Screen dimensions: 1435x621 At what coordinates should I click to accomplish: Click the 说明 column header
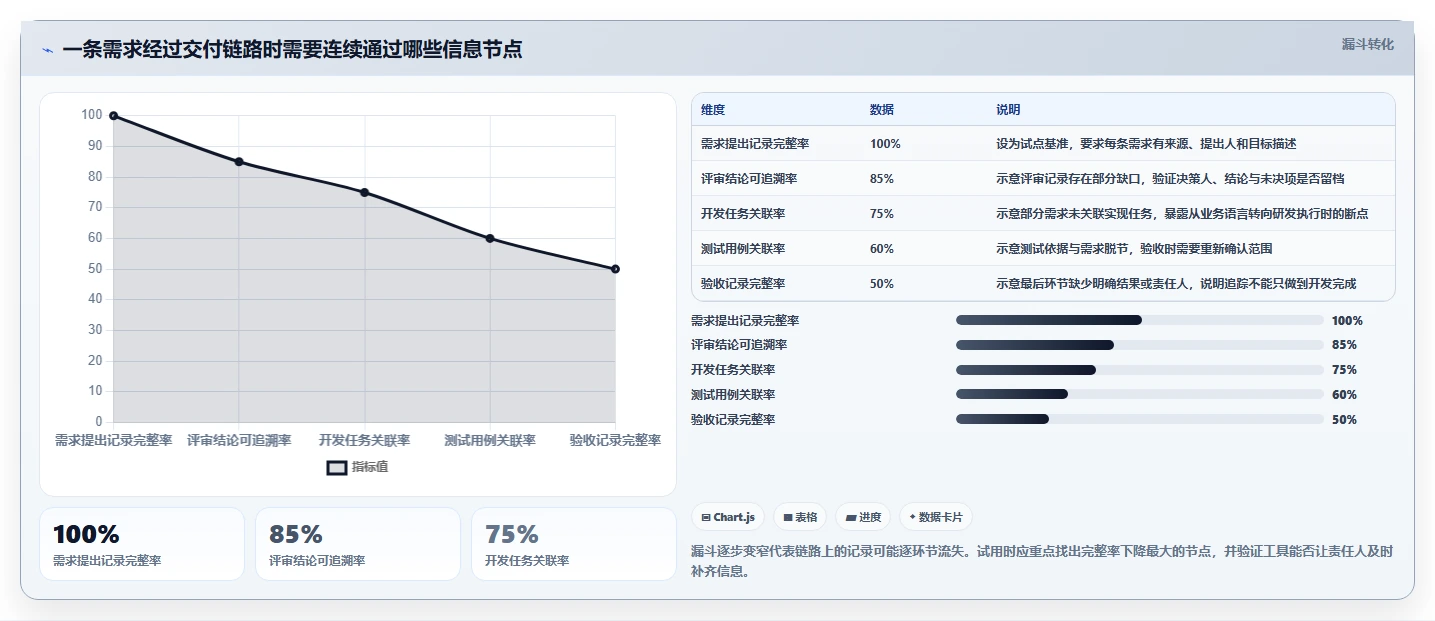click(x=1008, y=109)
